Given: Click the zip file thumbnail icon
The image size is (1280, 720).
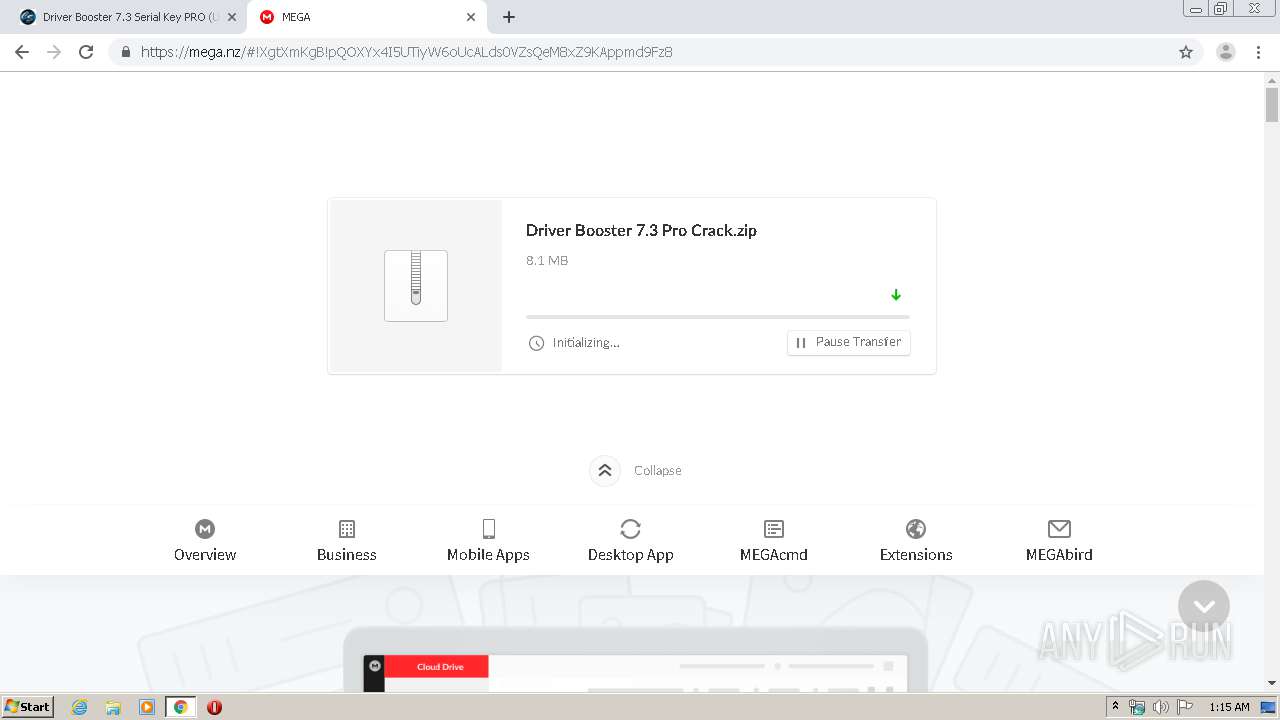Looking at the screenshot, I should click(416, 286).
